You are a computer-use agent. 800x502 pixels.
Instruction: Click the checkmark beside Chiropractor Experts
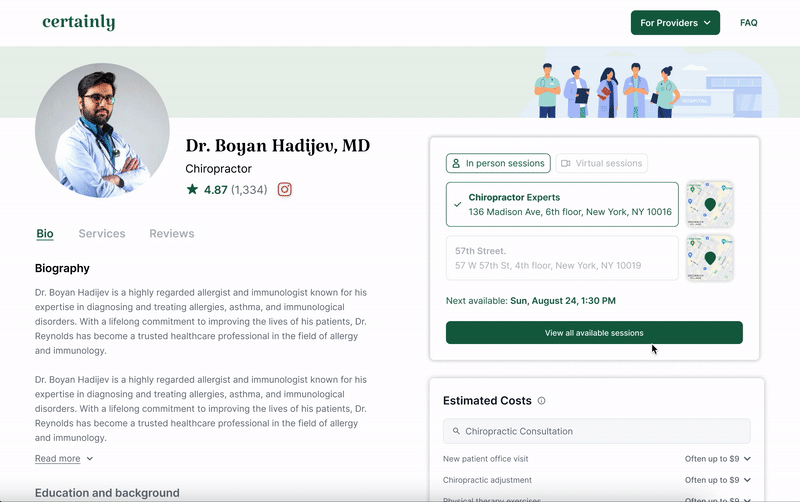click(x=458, y=204)
